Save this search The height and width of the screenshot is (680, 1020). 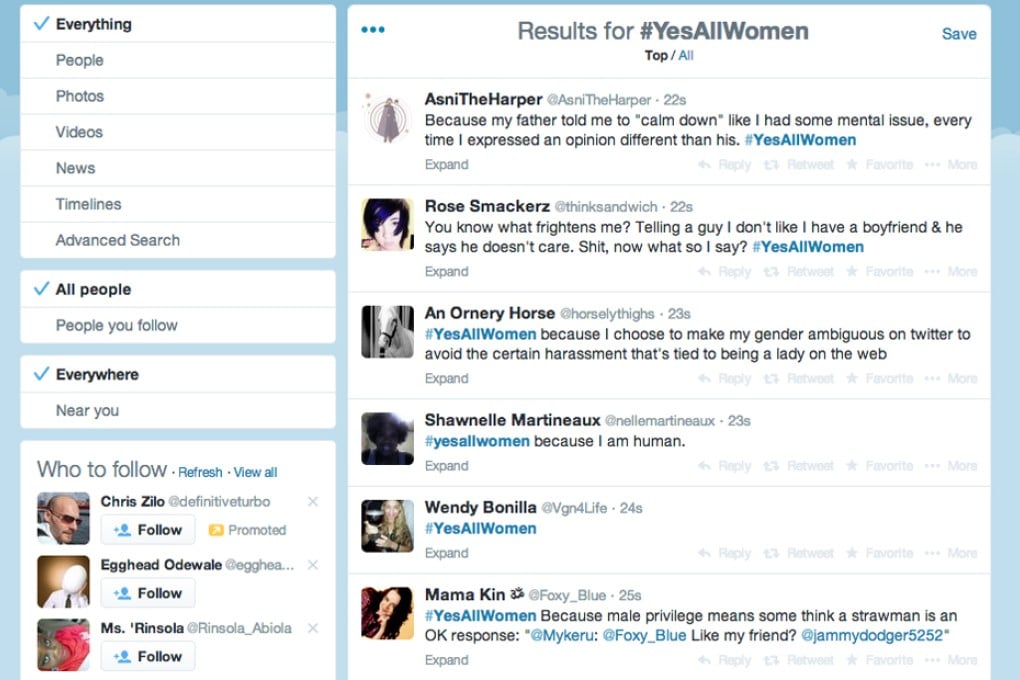(x=959, y=33)
